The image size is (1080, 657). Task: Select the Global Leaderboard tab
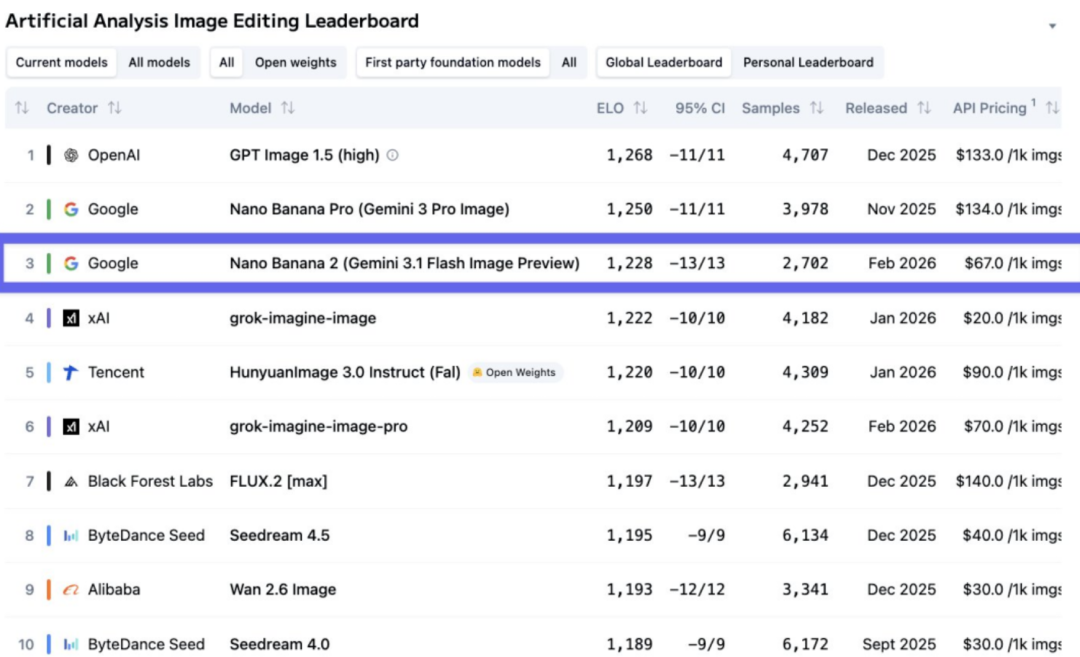[x=664, y=62]
